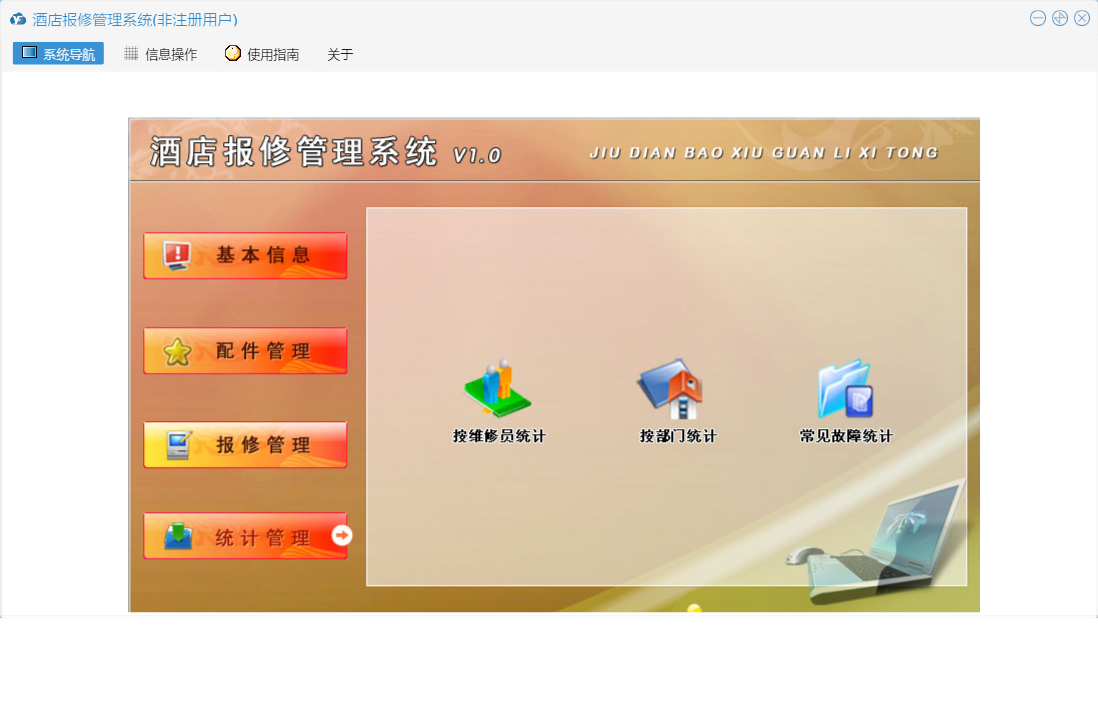The image size is (1098, 719).
Task: Click the arrow icon on 统计管理
Action: pos(342,536)
